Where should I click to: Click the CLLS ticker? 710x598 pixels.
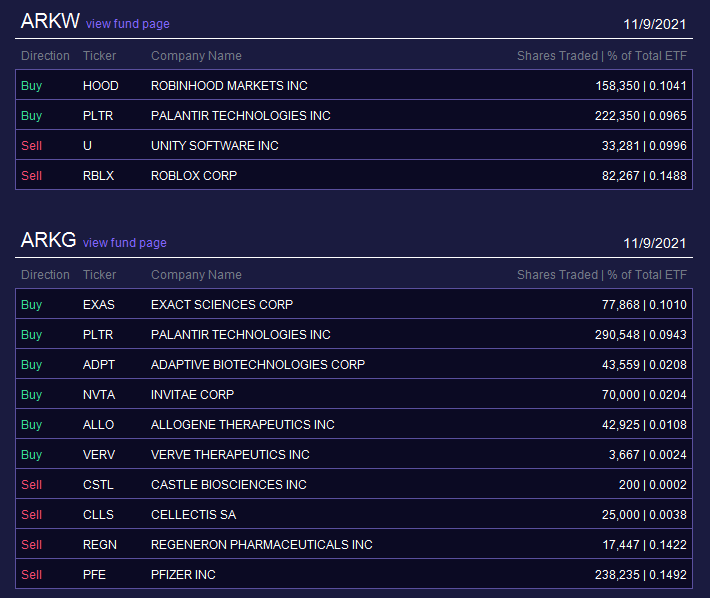[98, 514]
